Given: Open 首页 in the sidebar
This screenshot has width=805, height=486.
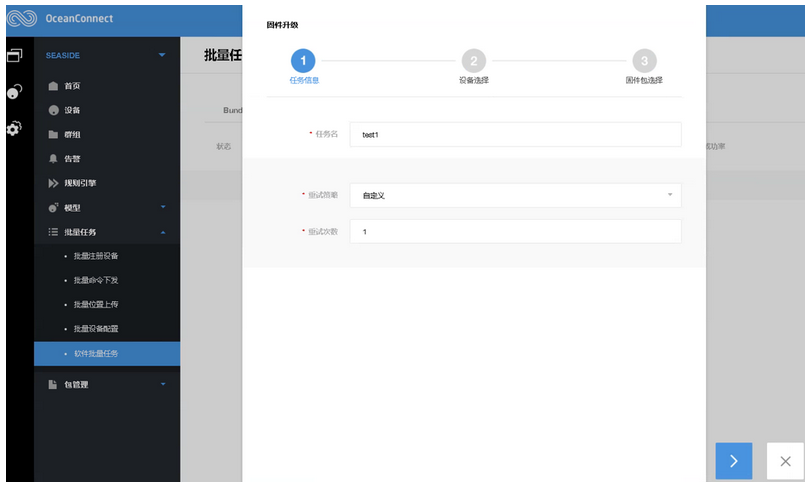Looking at the screenshot, I should [72, 86].
